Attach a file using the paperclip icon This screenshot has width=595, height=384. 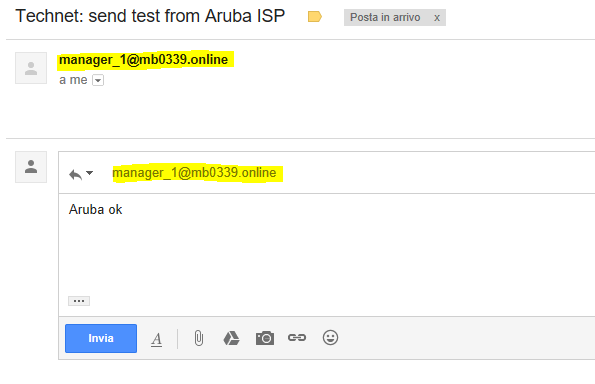199,338
